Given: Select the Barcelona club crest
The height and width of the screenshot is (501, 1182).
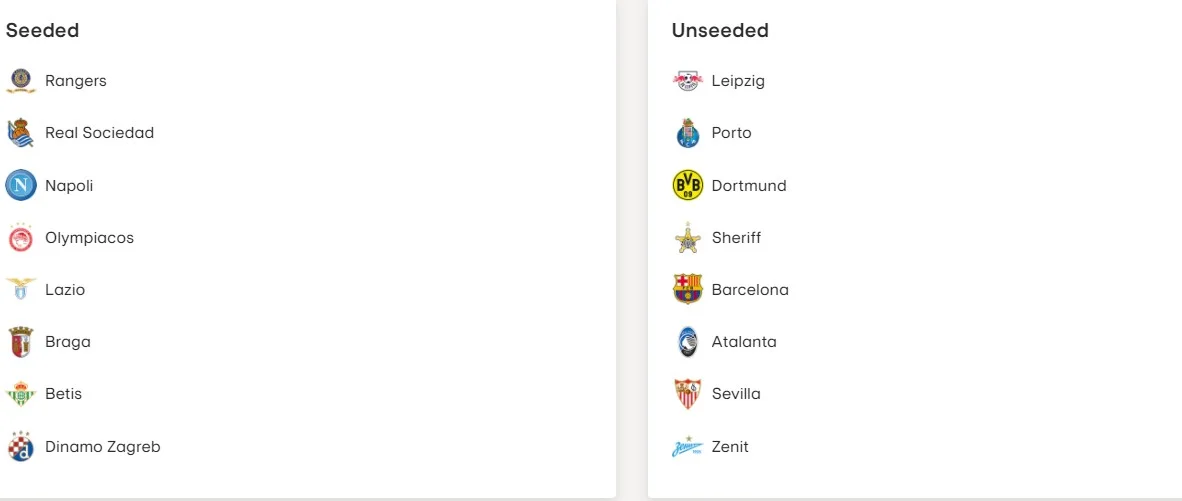Looking at the screenshot, I should 688,290.
